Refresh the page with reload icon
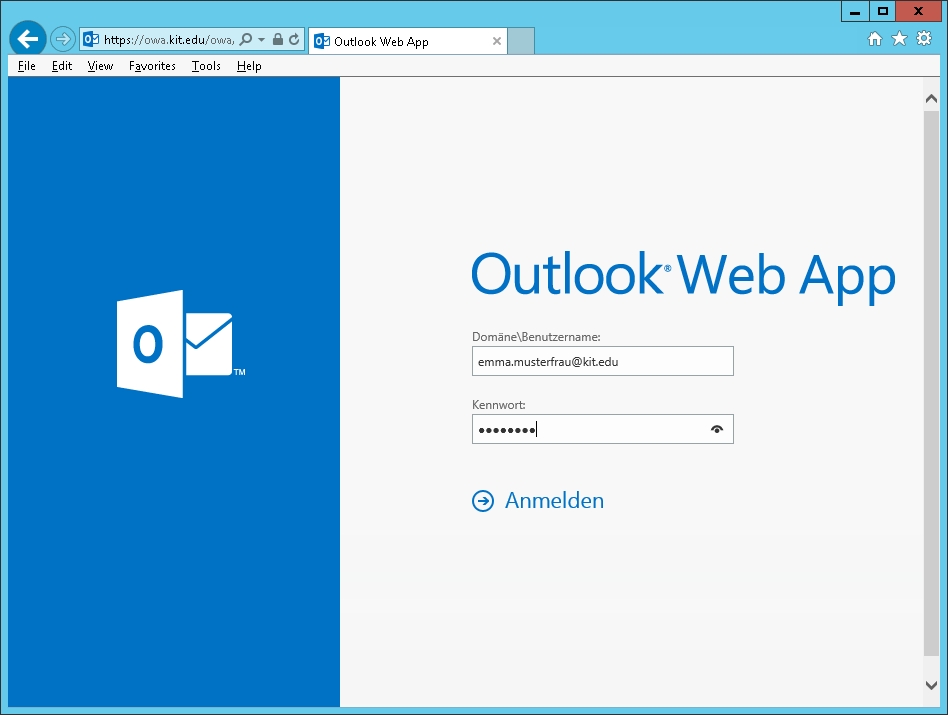948x715 pixels. coord(294,39)
